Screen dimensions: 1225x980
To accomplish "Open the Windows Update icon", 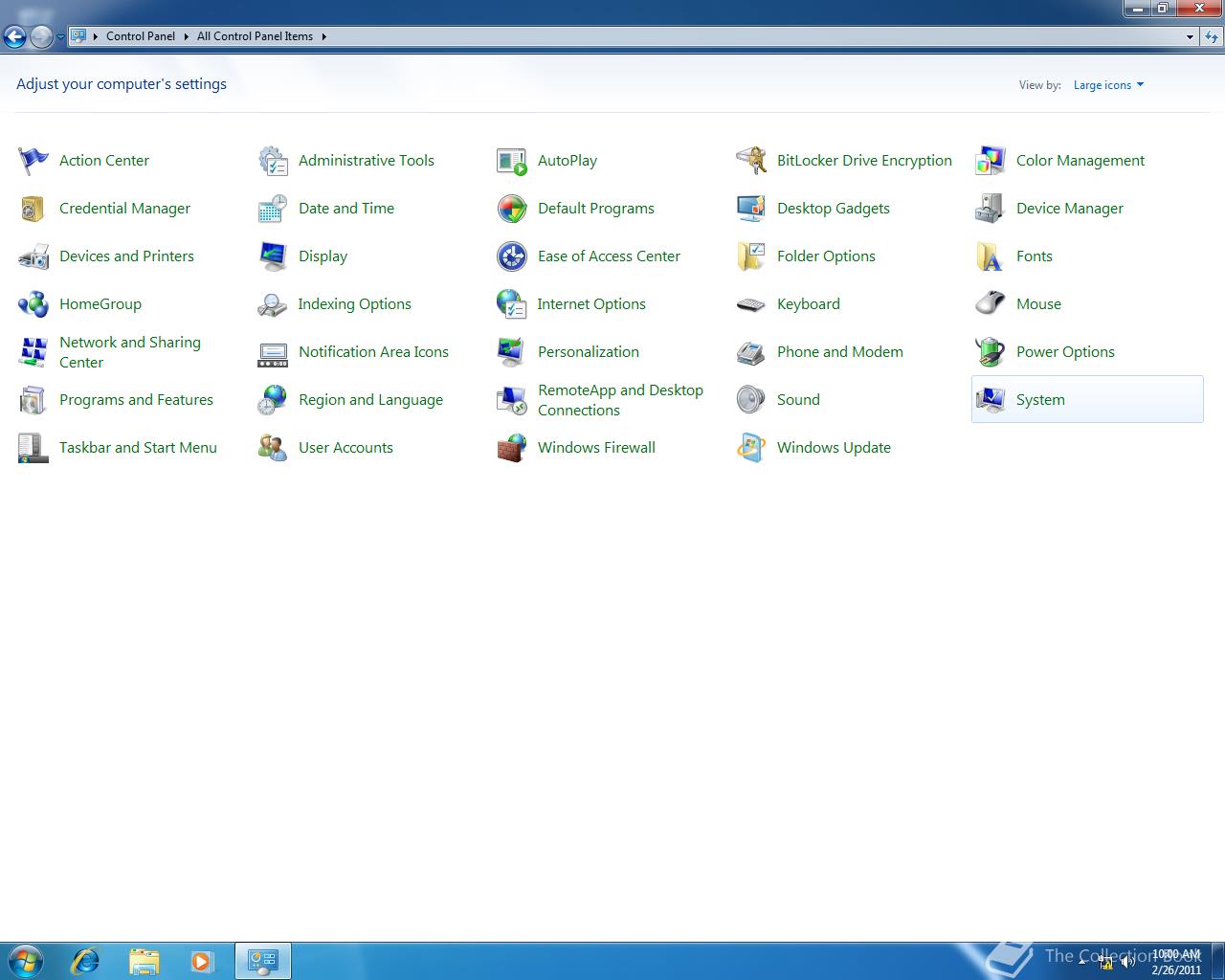I will pyautogui.click(x=751, y=448).
